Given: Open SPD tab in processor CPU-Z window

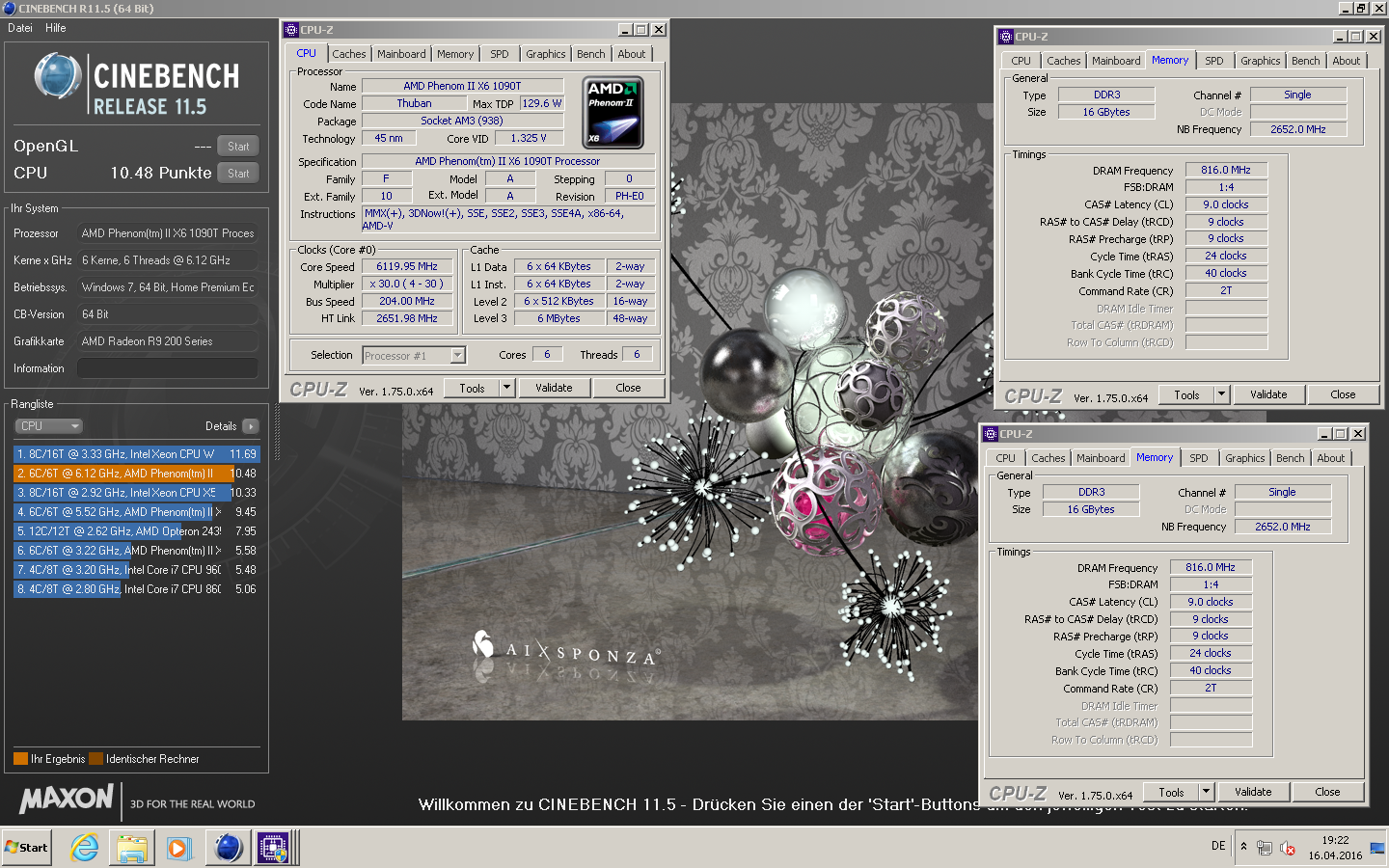Looking at the screenshot, I should (499, 54).
